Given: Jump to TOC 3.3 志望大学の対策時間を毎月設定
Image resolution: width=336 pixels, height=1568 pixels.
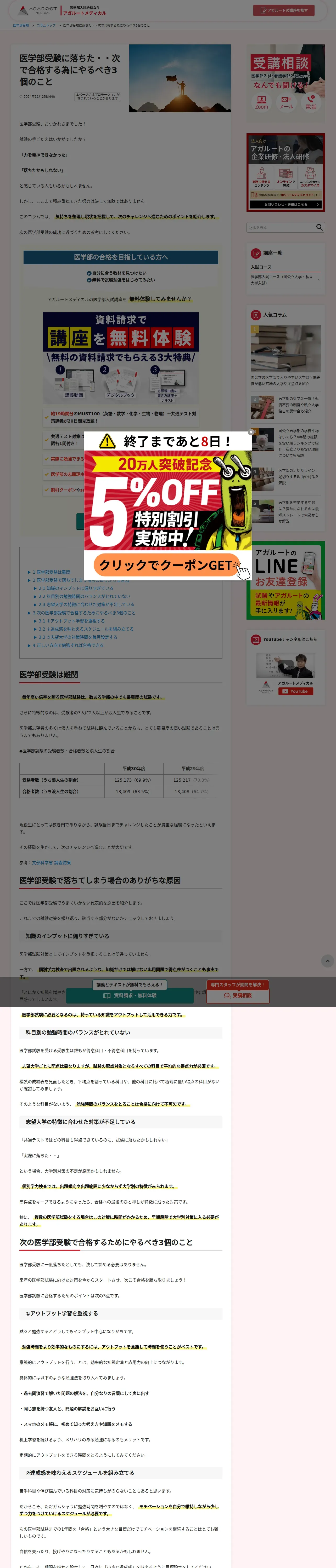Looking at the screenshot, I should [78, 637].
